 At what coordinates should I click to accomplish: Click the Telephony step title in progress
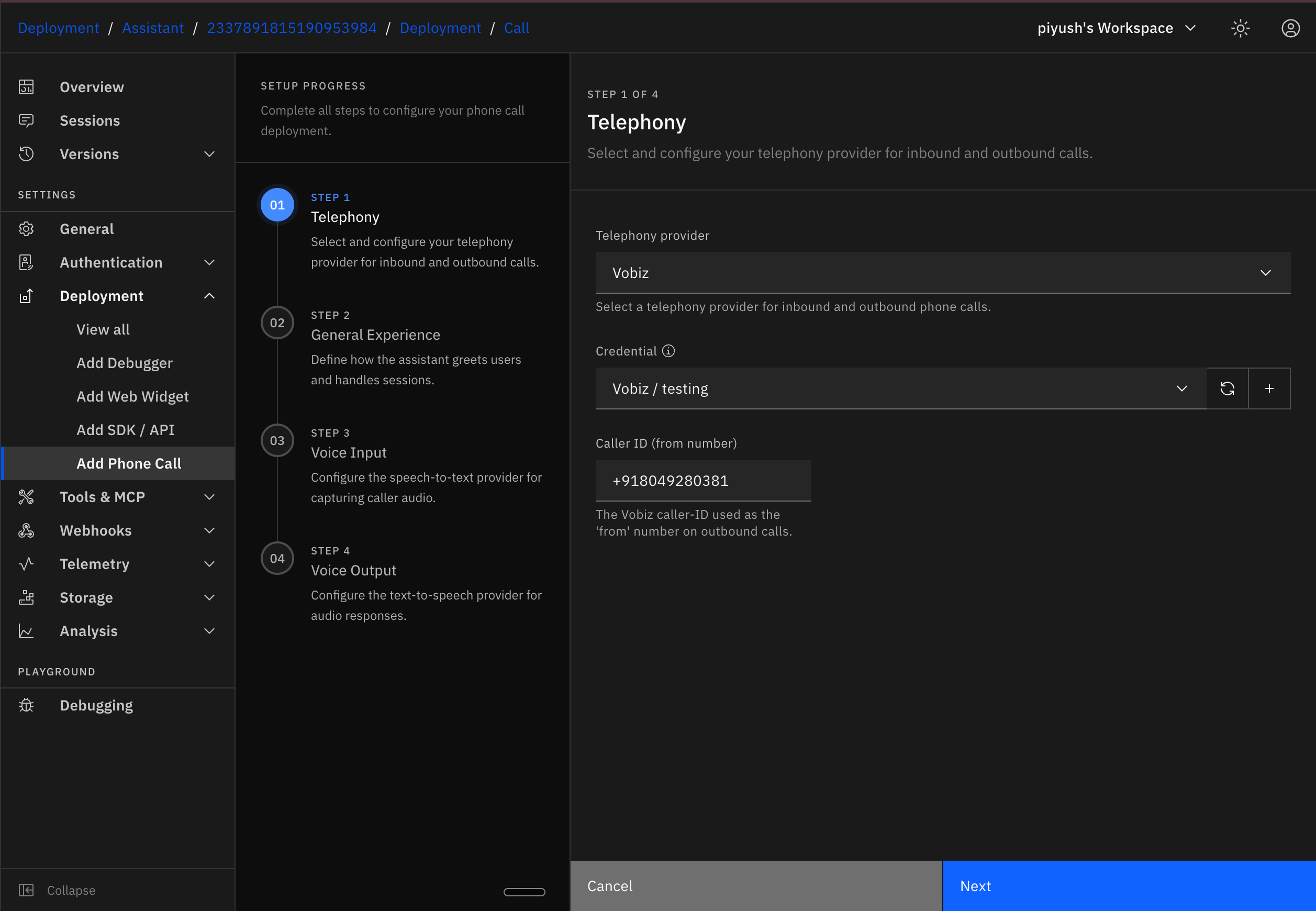coord(345,217)
